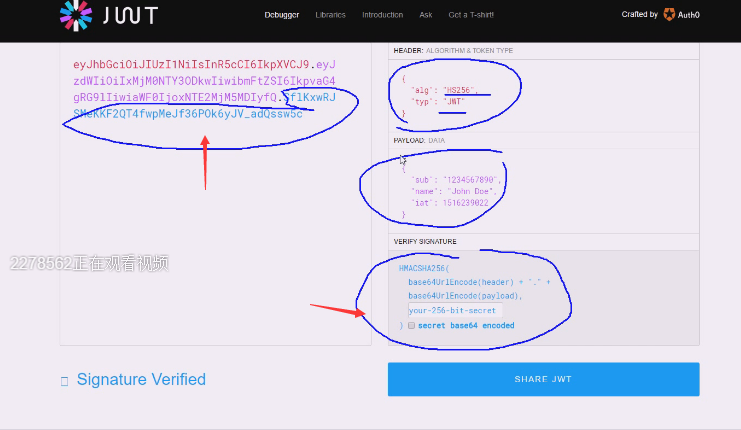The width and height of the screenshot is (741, 430).
Task: Click the token line starting eyJhbGciOiJIUzI1NiIs
Action: click(x=204, y=64)
